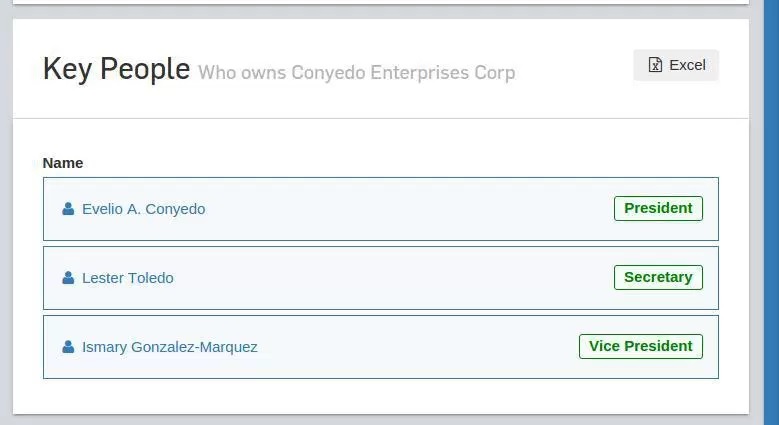Click the Key People heading

116,69
